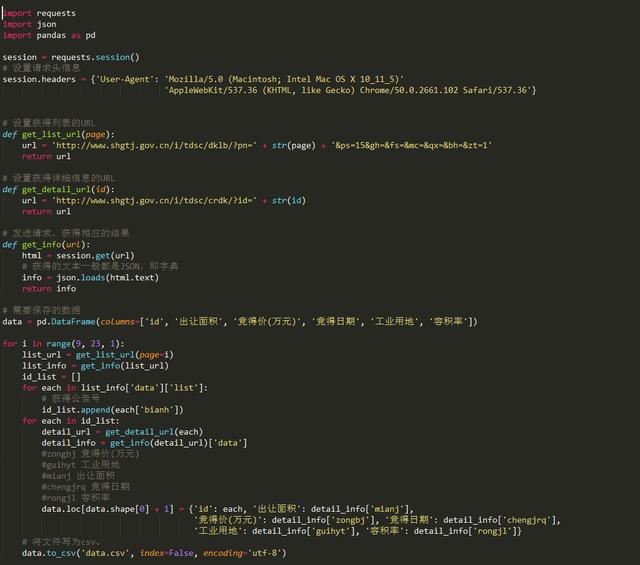The width and height of the screenshot is (640, 565).
Task: Click 'detail_url = get_detail_url(each)' line
Action: [x=122, y=432]
